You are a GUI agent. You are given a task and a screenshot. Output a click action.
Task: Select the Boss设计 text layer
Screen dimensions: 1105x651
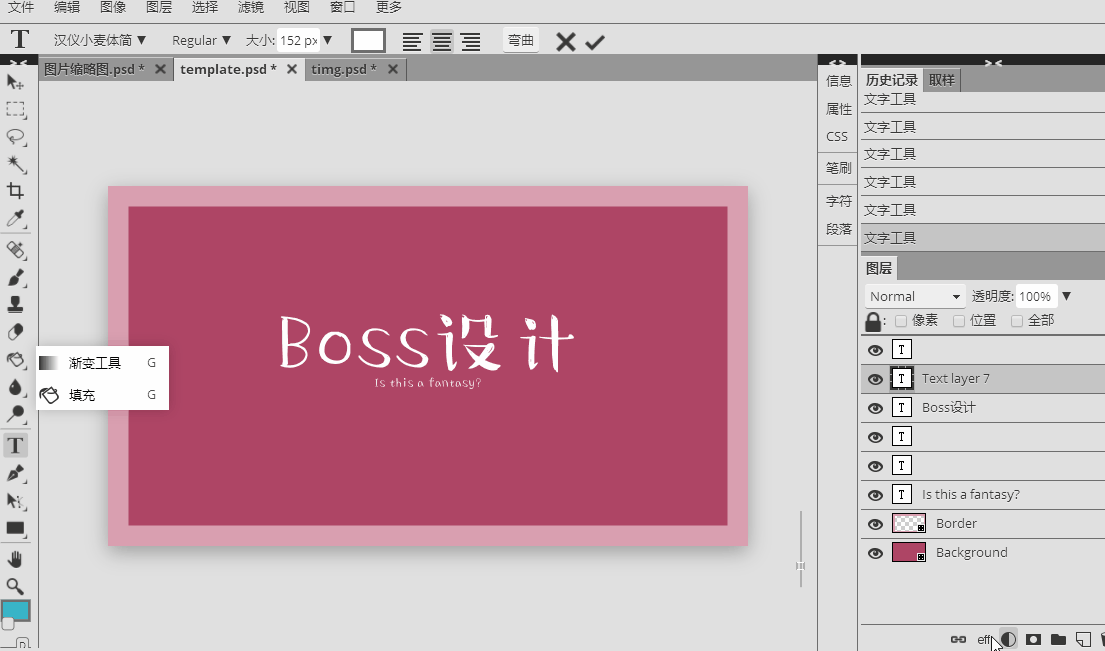pyautogui.click(x=948, y=408)
